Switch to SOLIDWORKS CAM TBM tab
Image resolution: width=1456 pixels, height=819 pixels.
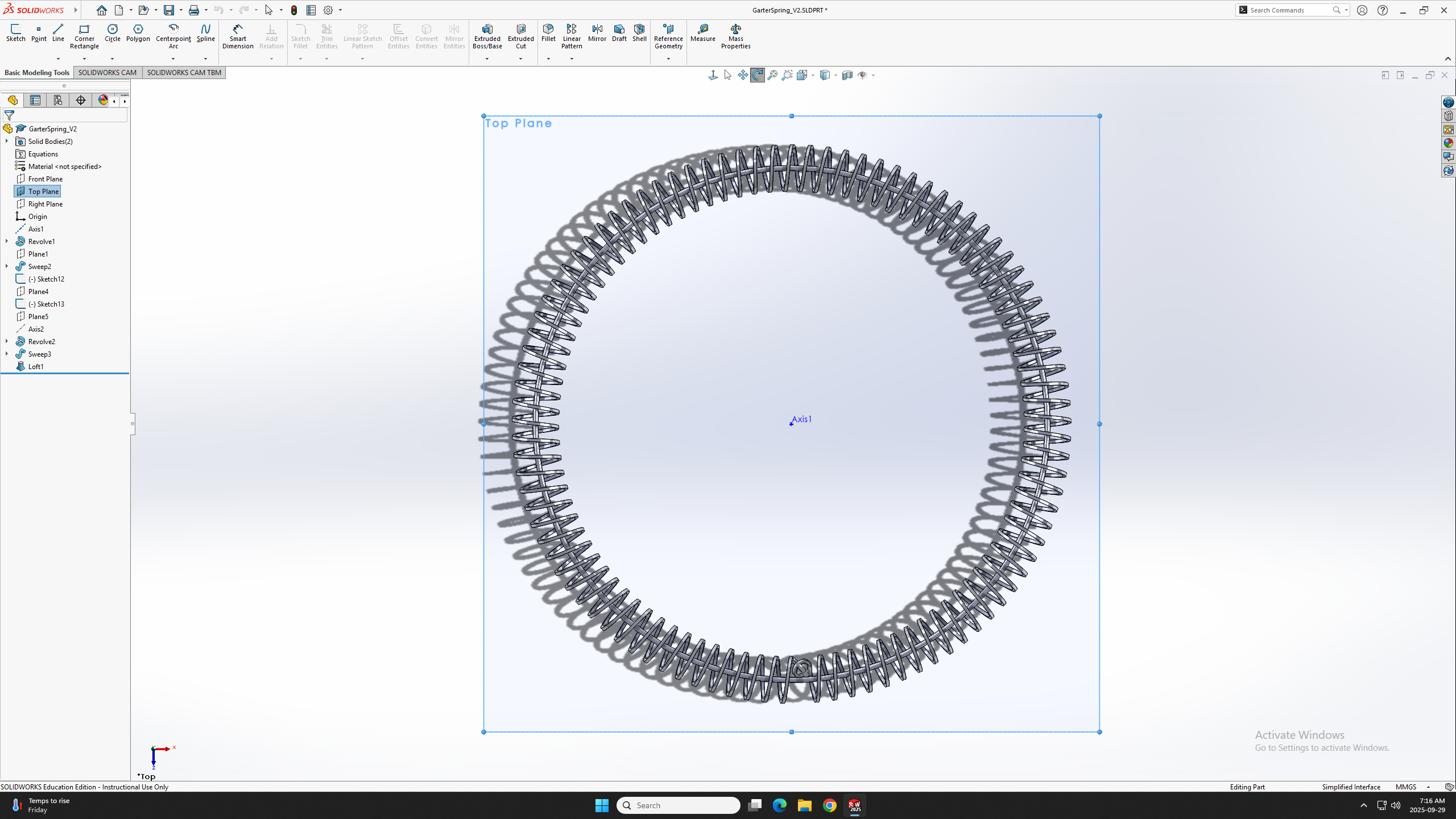tap(184, 72)
